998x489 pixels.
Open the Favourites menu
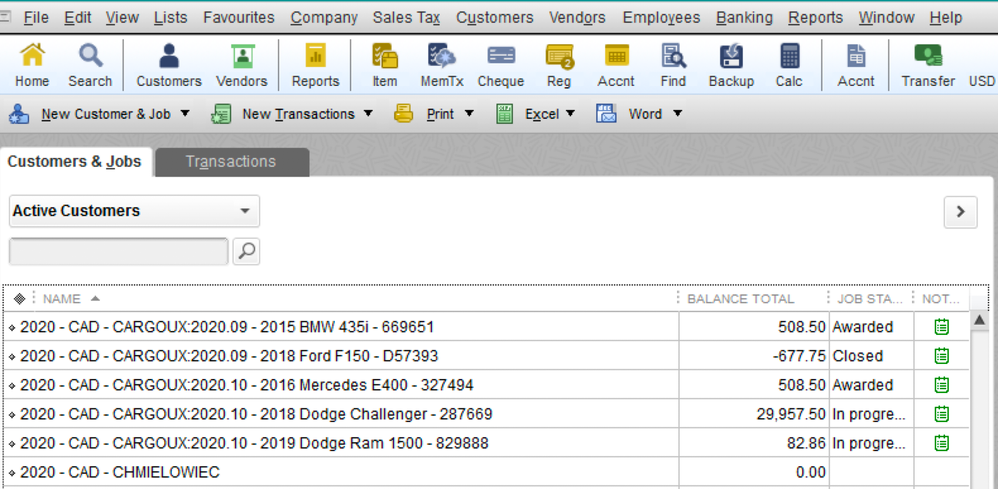tap(239, 17)
